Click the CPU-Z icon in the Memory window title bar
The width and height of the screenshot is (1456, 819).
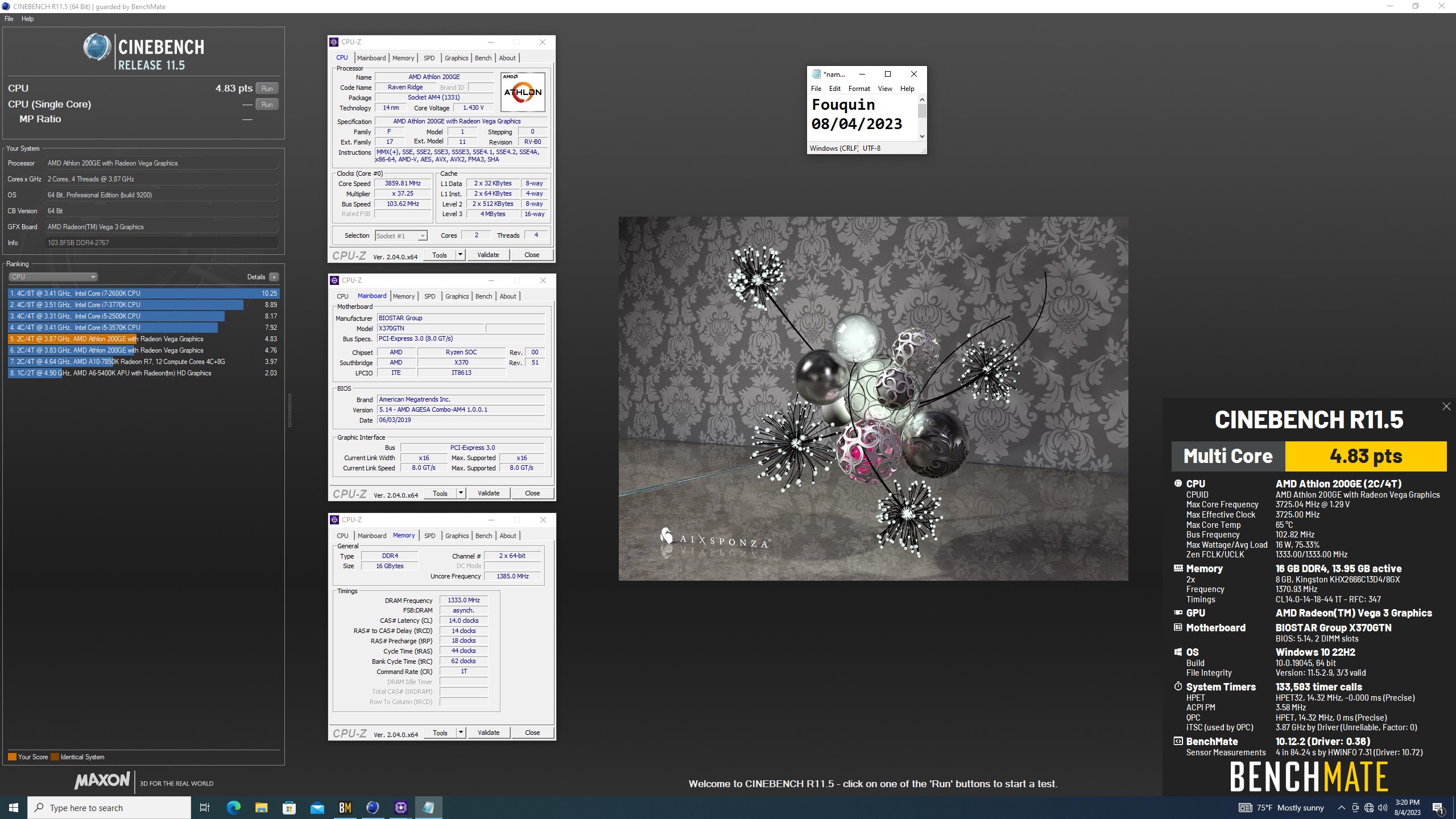(334, 520)
